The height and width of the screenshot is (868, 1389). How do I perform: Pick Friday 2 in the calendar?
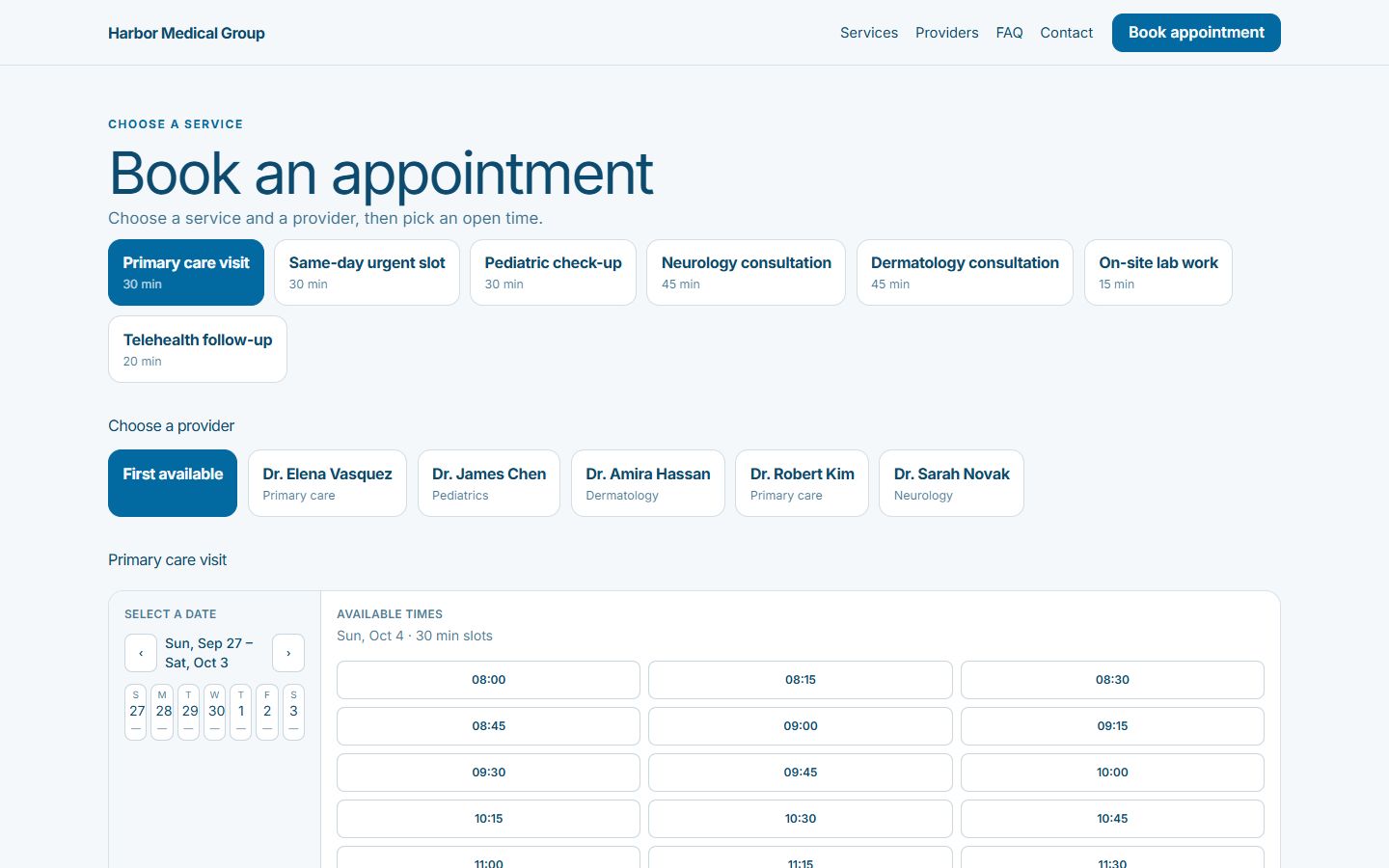click(x=267, y=712)
